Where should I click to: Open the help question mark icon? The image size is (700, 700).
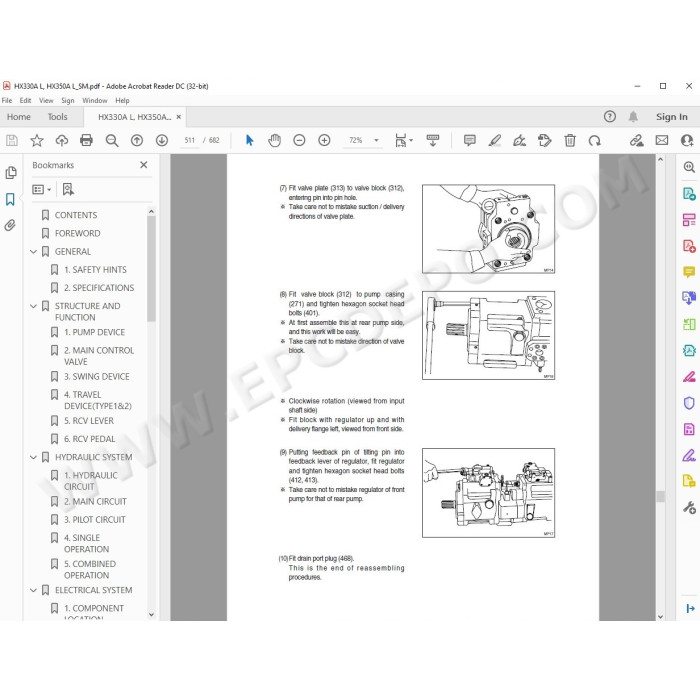coord(609,117)
